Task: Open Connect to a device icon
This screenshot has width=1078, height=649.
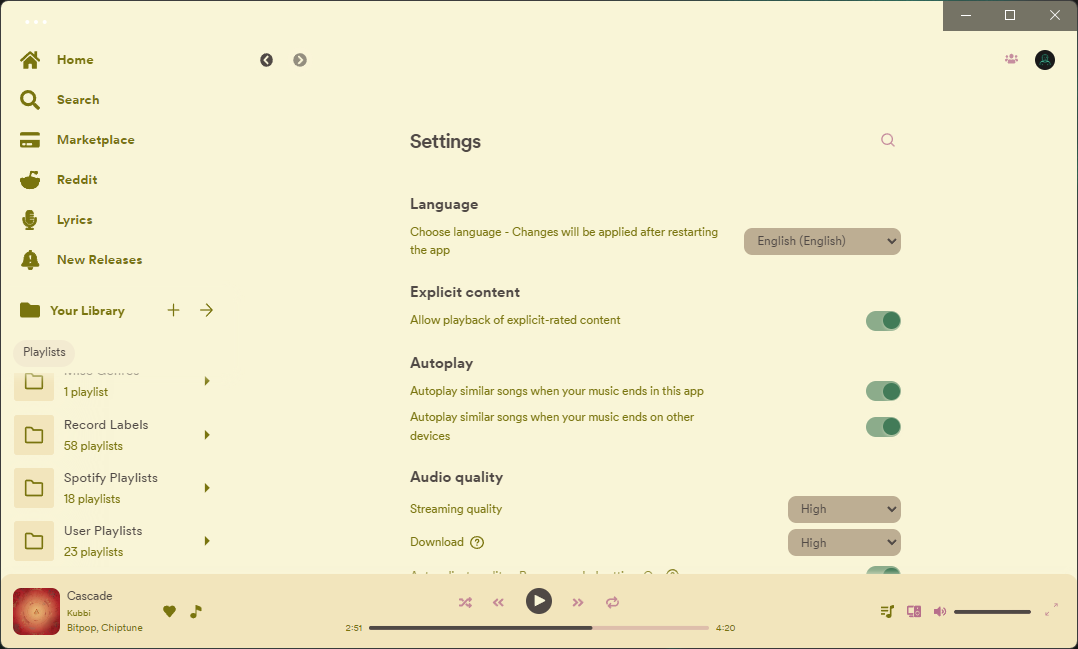Action: point(914,611)
